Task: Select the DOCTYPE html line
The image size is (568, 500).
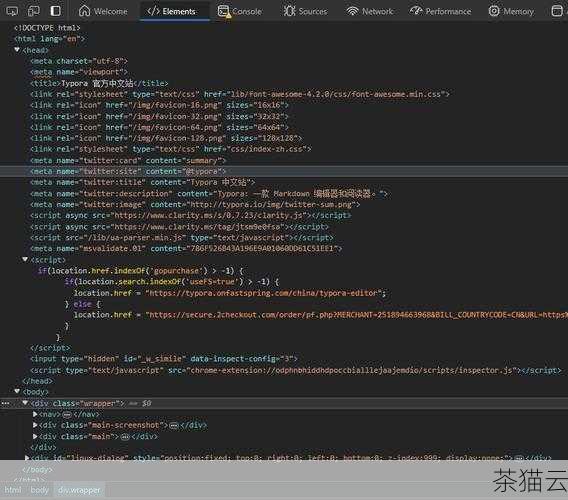Action: (x=47, y=28)
